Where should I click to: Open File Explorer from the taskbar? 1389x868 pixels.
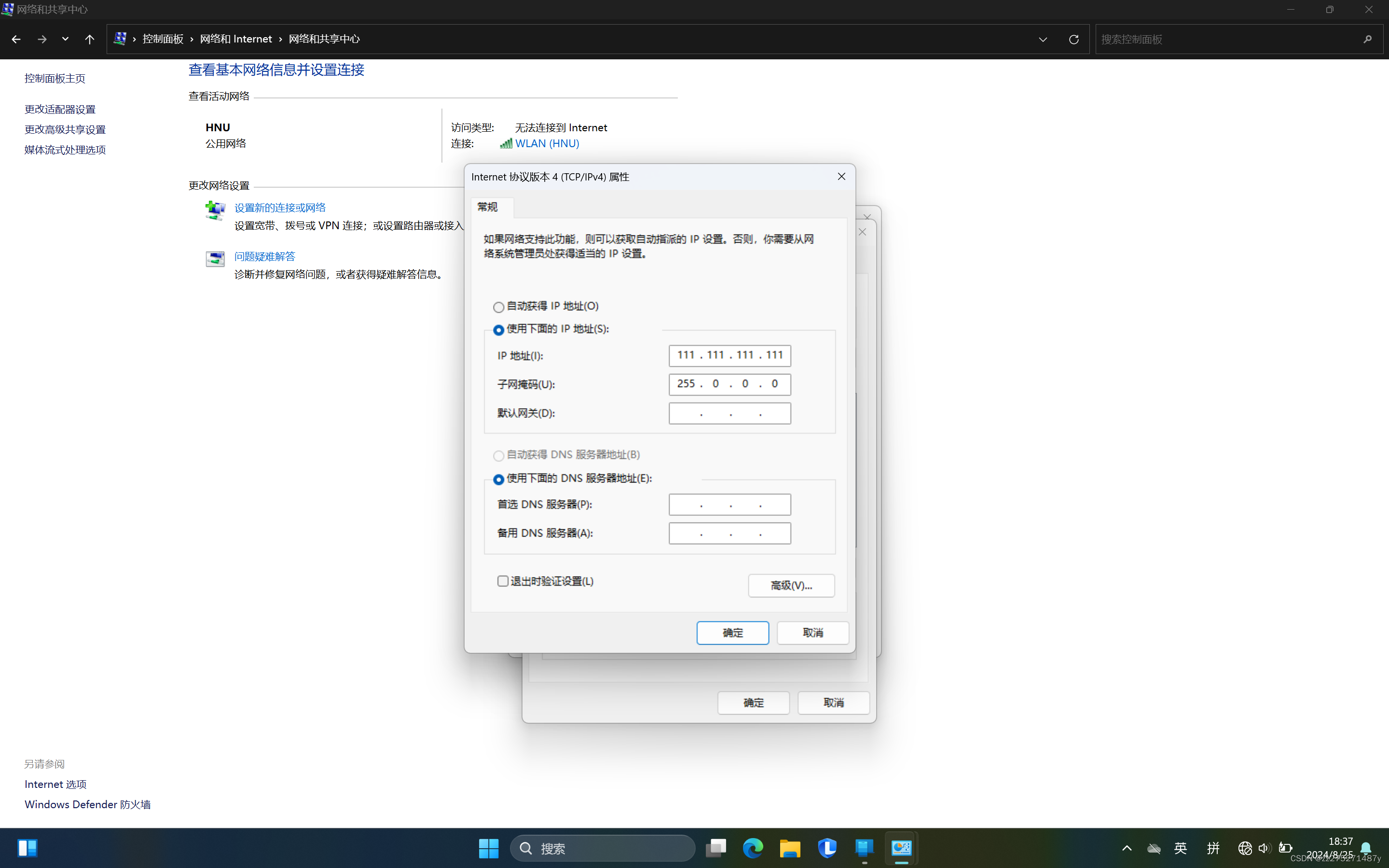tap(790, 848)
